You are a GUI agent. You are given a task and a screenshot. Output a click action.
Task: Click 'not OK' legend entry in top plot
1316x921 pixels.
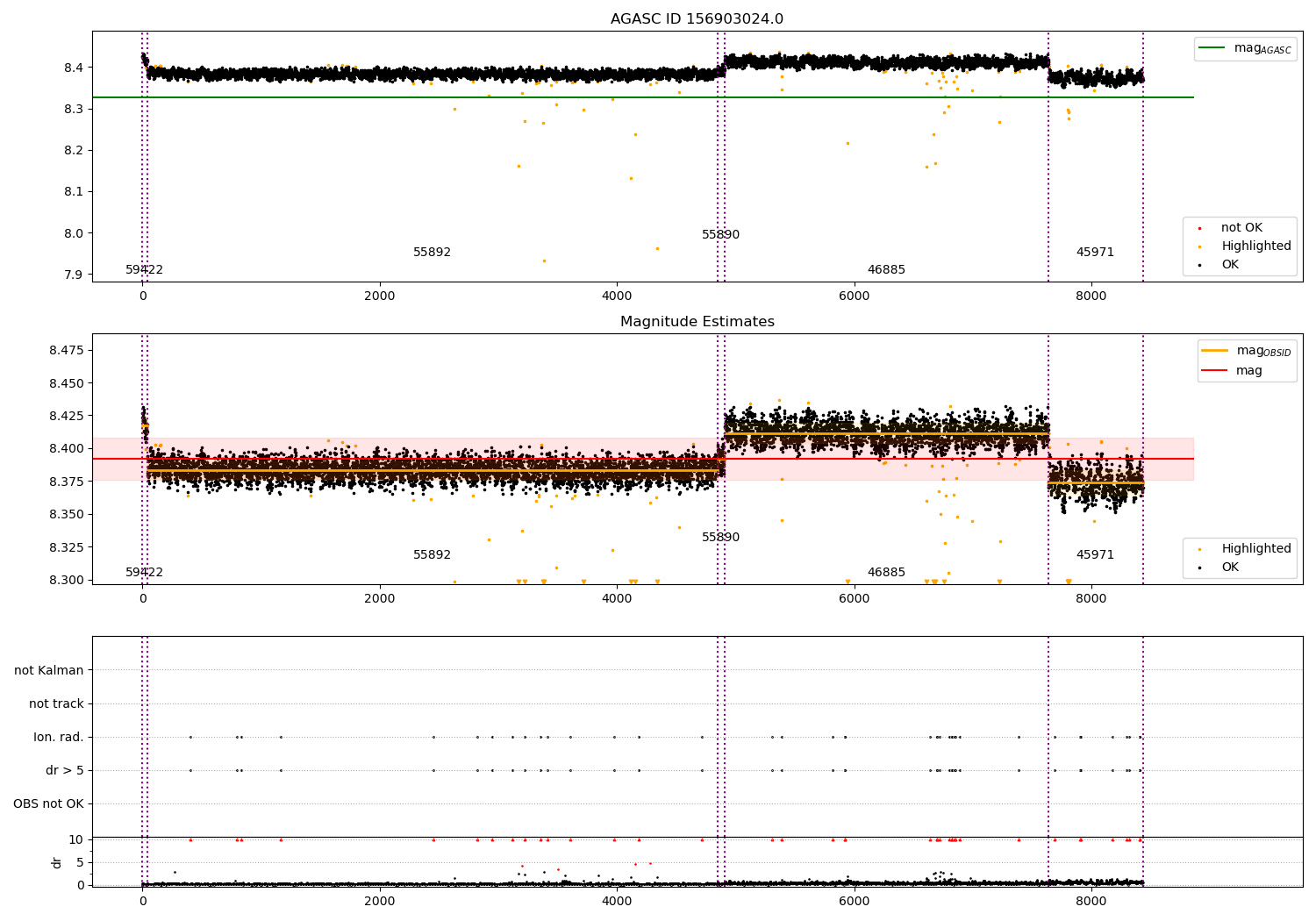point(1241,228)
